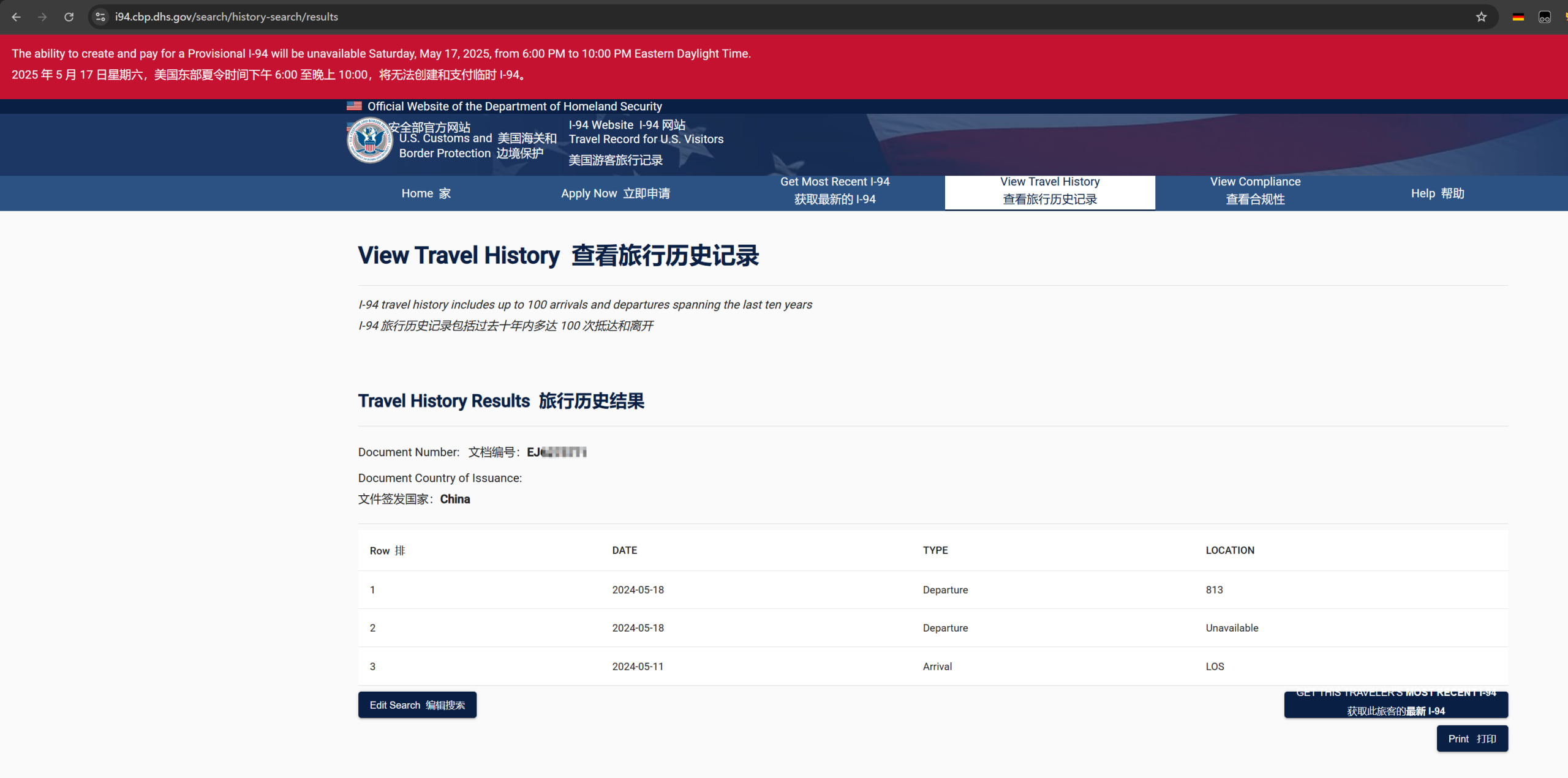This screenshot has width=1568, height=778.
Task: Click the incognito glasses extension icon
Action: [1544, 17]
